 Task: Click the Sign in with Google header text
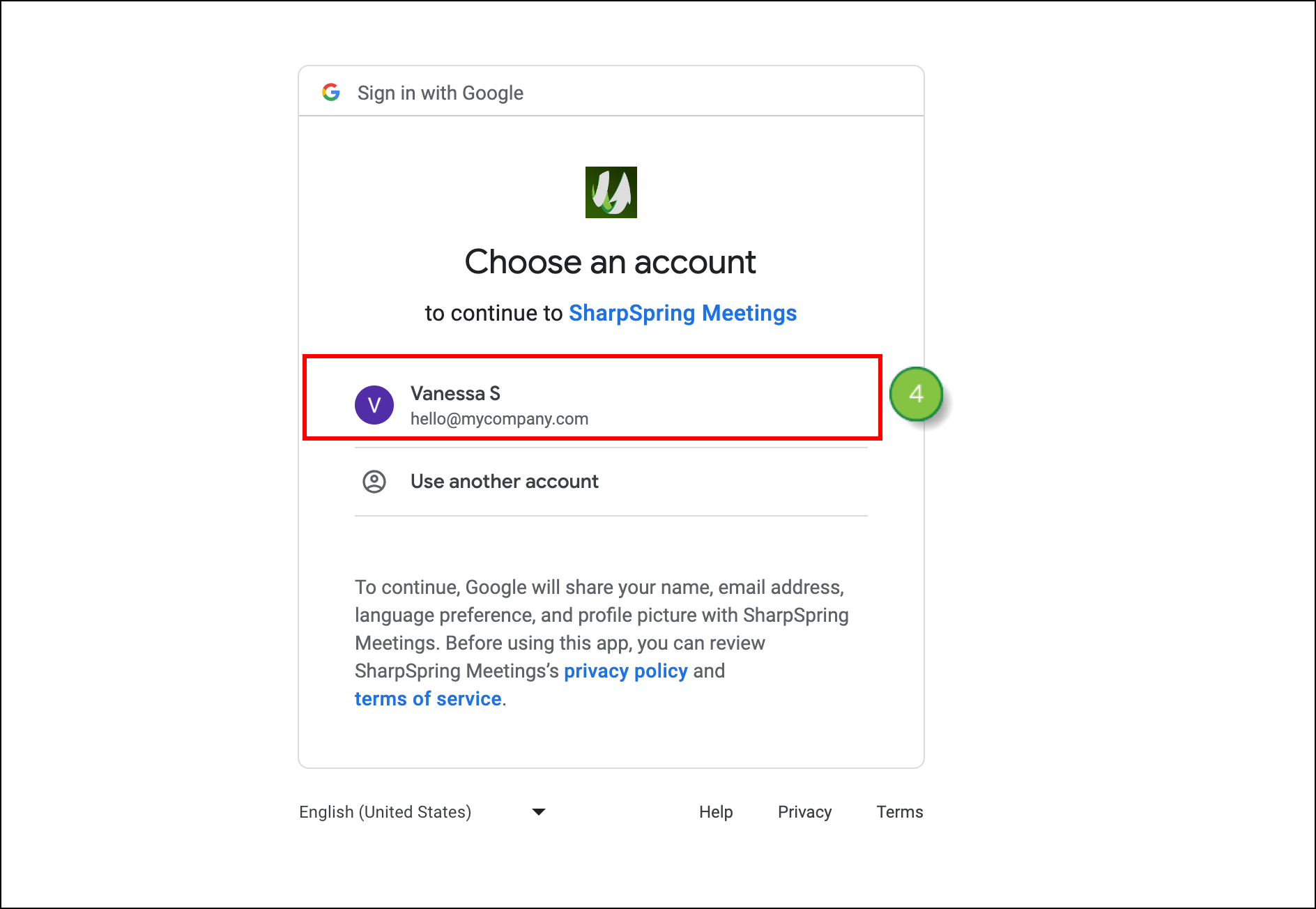pos(441,93)
